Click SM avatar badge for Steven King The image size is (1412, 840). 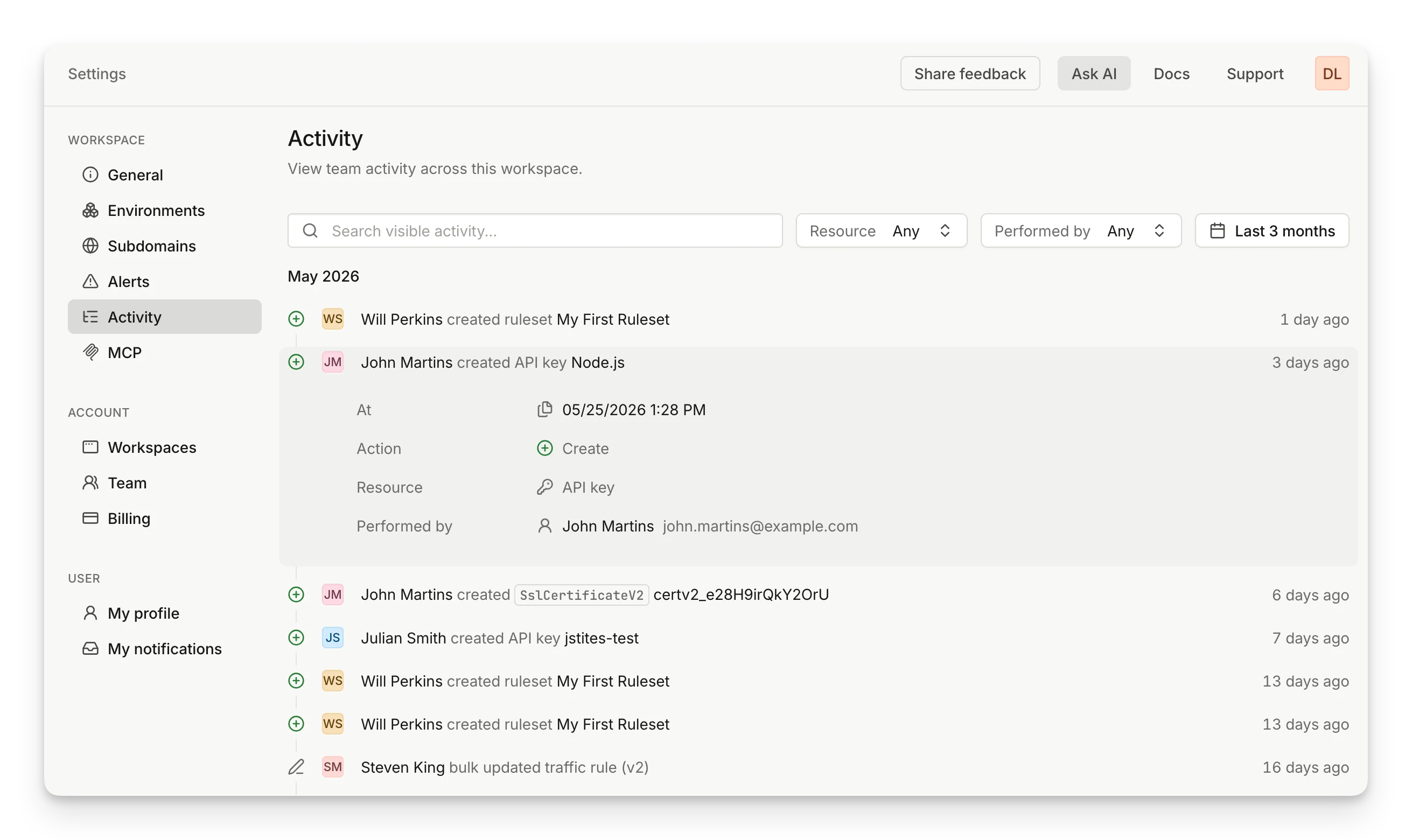(x=333, y=767)
